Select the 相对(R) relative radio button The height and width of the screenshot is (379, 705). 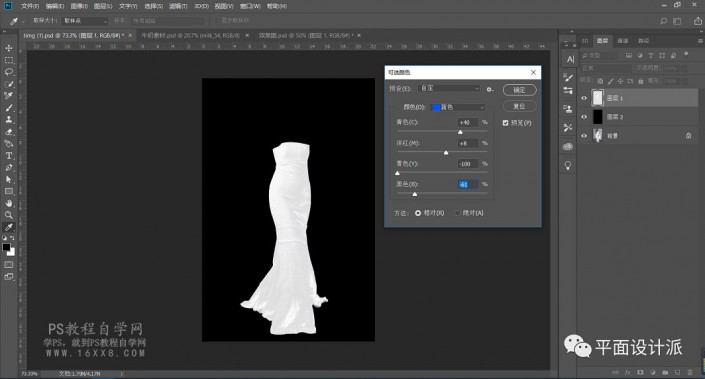coord(418,213)
